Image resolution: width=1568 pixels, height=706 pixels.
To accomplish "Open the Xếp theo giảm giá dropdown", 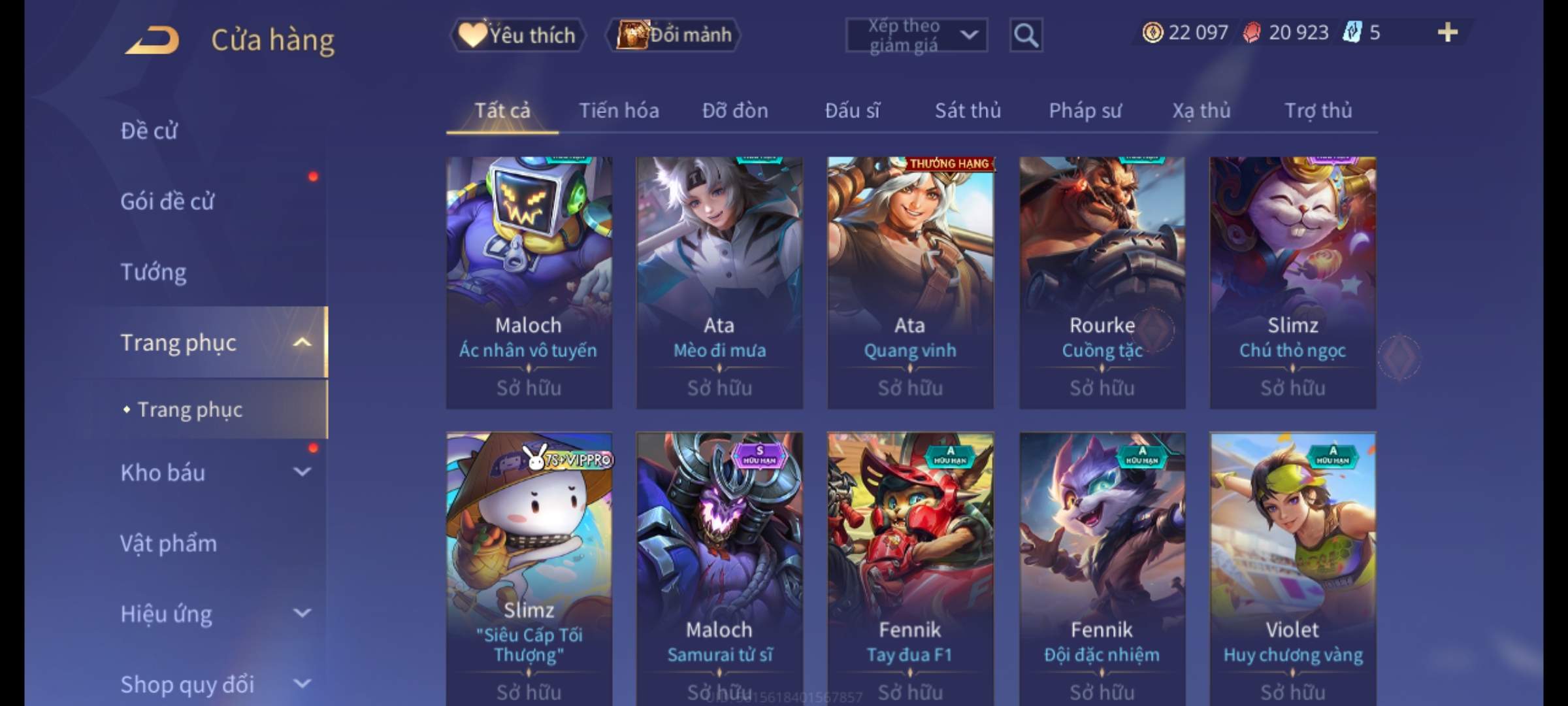I will point(917,35).
